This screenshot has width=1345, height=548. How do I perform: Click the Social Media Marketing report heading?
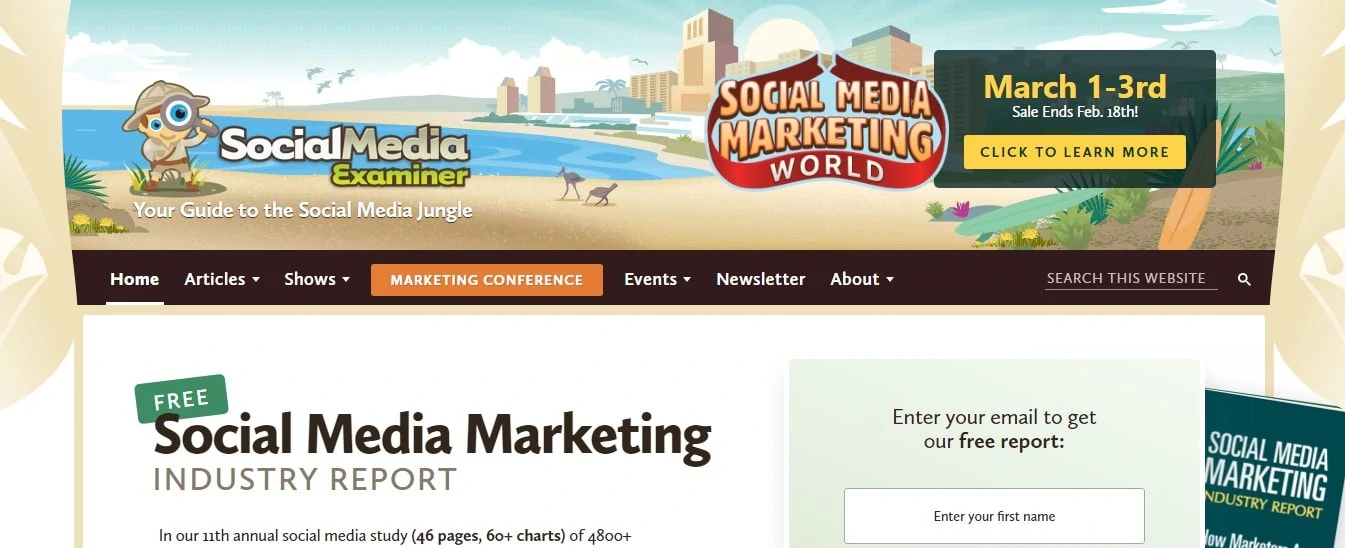coord(432,436)
